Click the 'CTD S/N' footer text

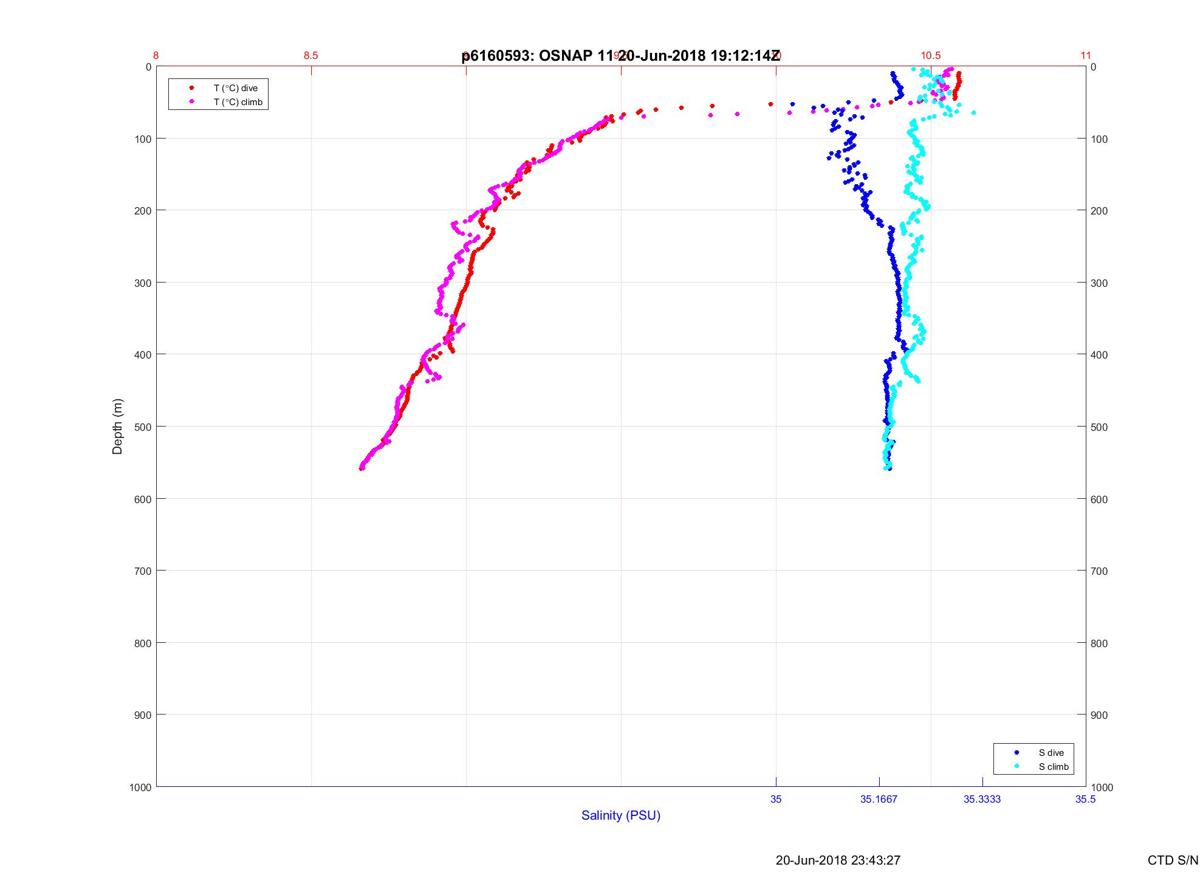click(1173, 860)
